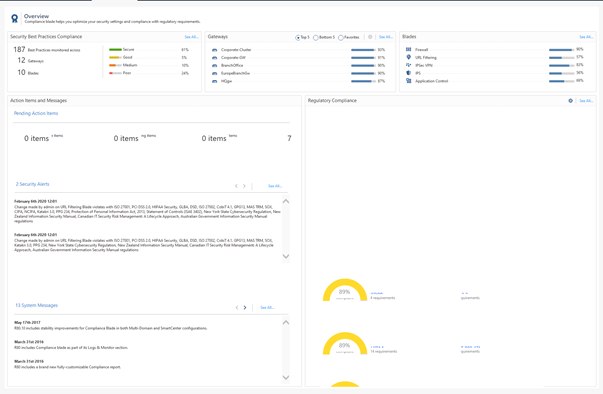Open the Regulatory Compliance settings gear
Viewport: 603px width, 394px height.
570,101
